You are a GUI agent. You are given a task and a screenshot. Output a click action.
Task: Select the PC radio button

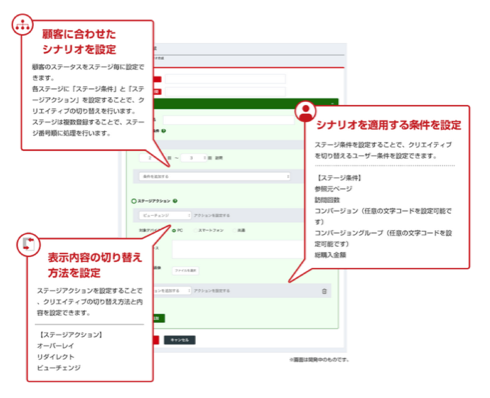pos(174,230)
